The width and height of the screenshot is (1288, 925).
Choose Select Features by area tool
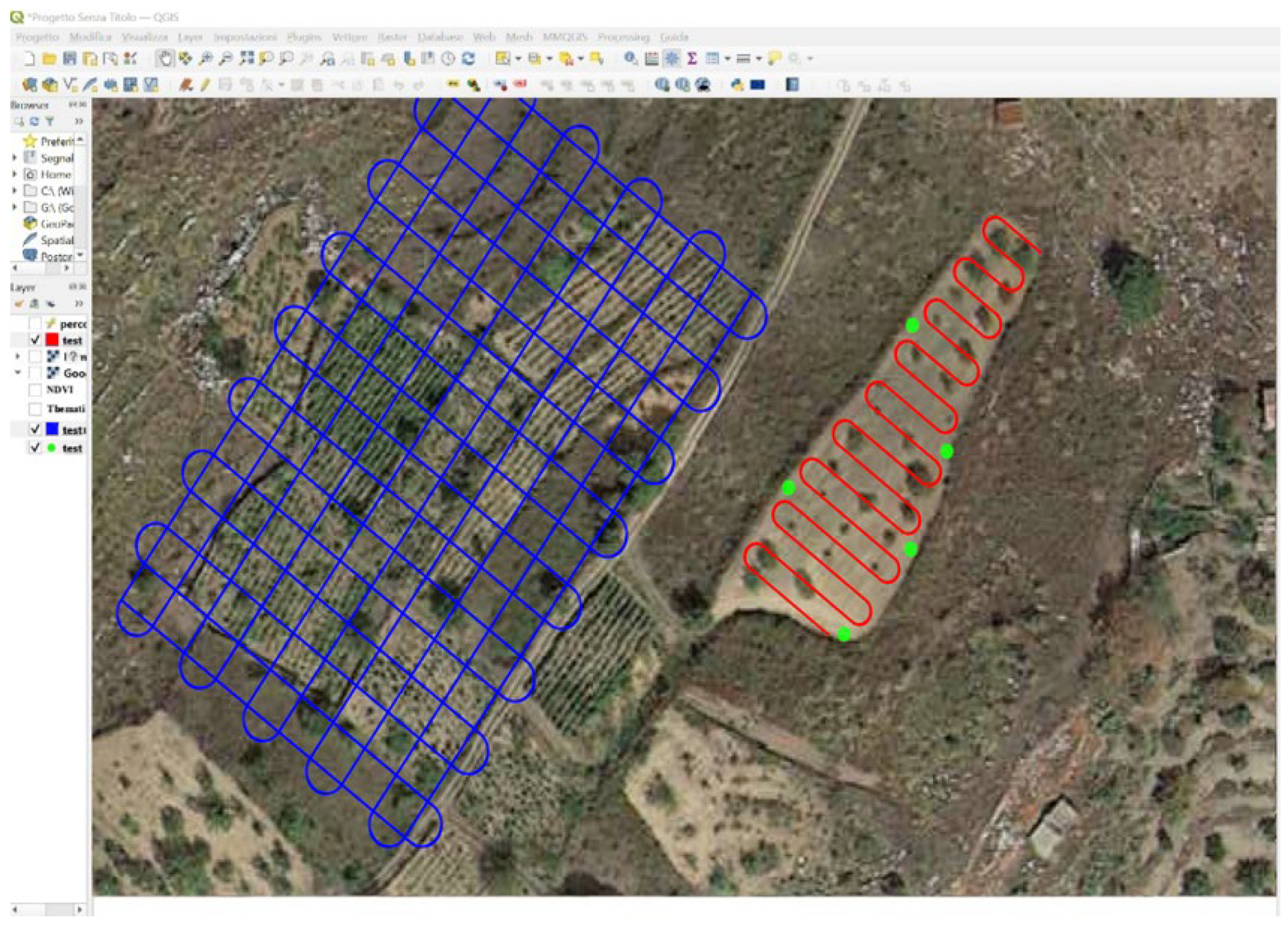click(x=503, y=59)
